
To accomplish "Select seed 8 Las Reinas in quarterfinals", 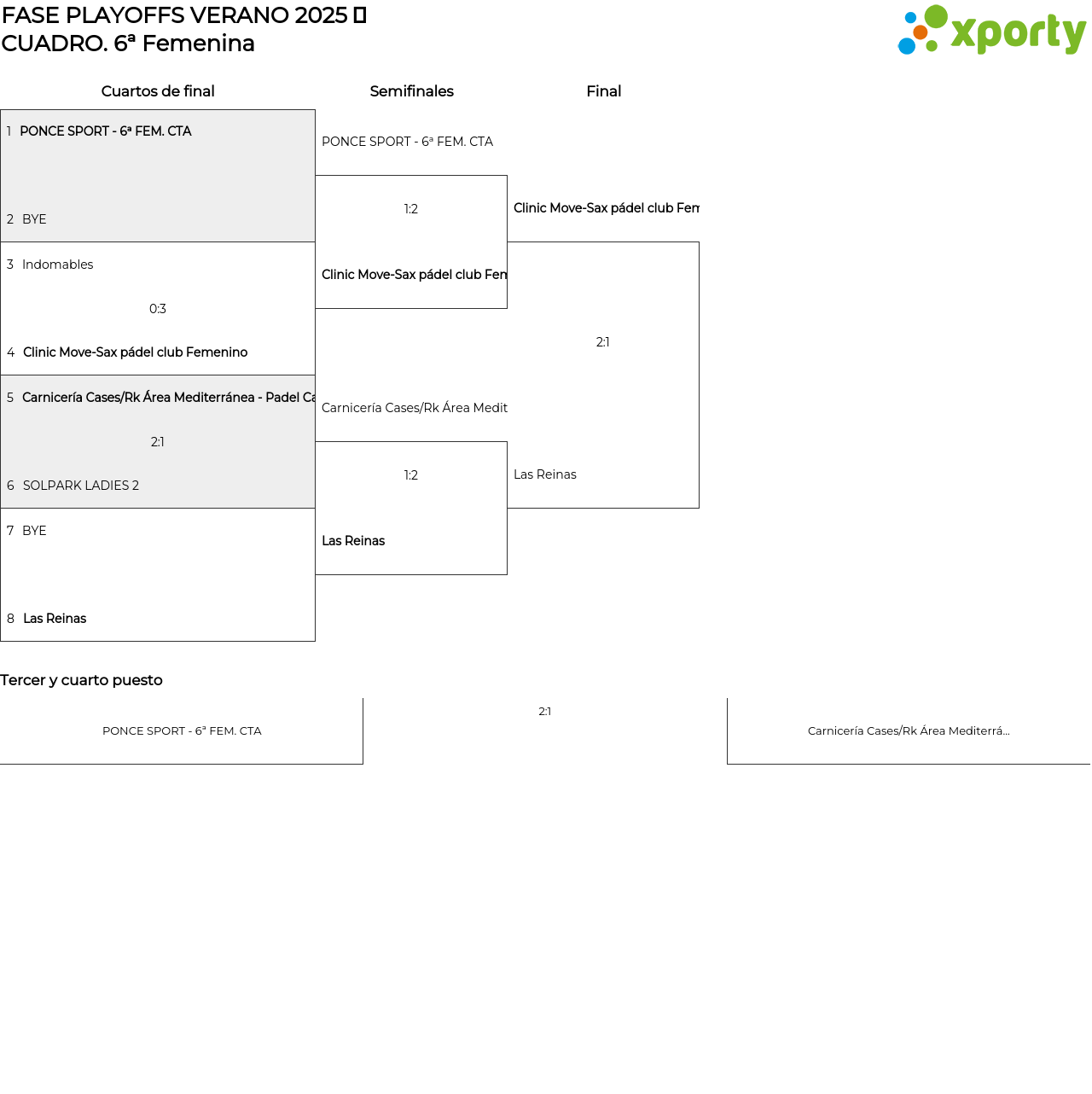I will tap(55, 619).
